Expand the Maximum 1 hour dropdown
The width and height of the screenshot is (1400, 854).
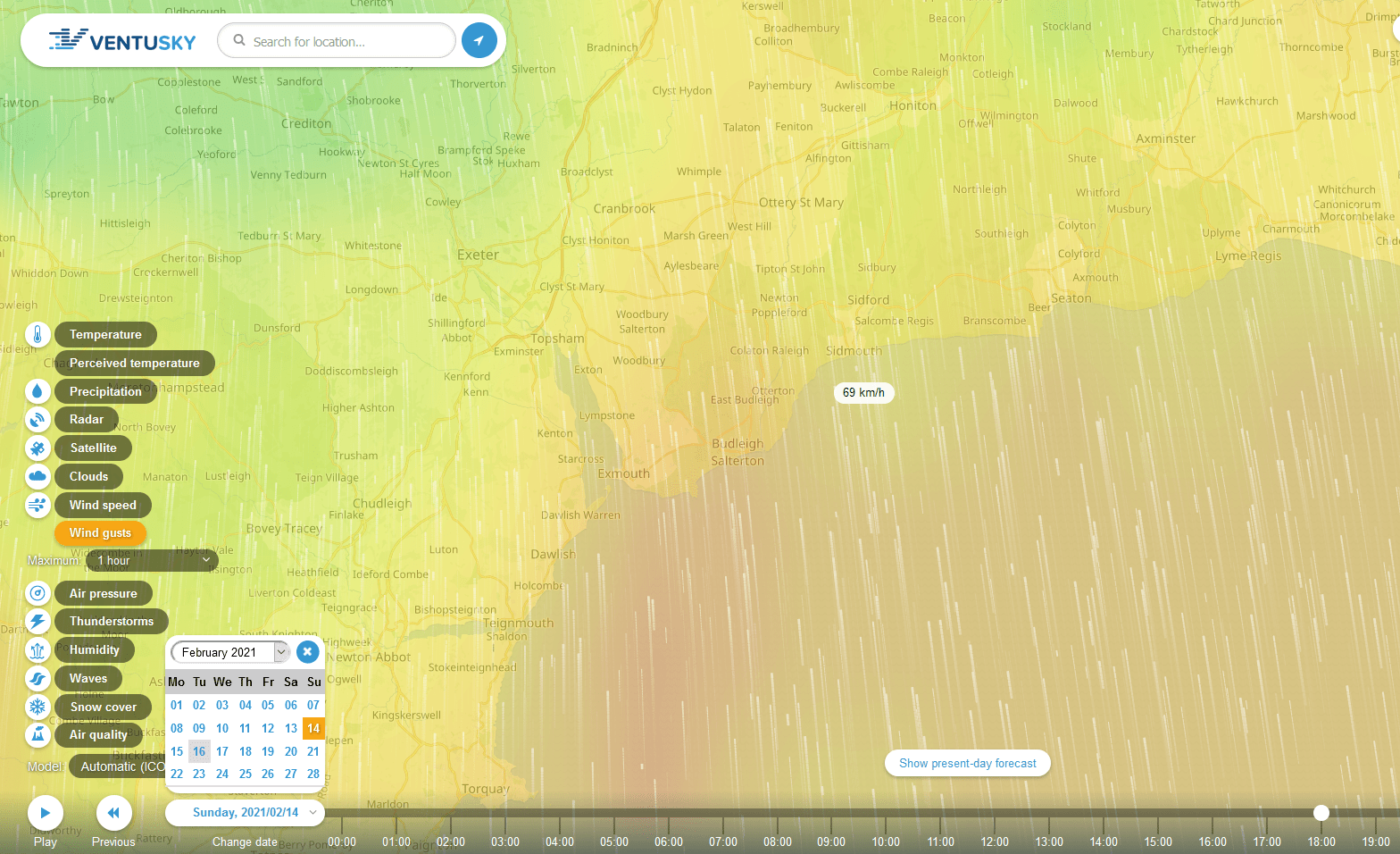click(152, 561)
